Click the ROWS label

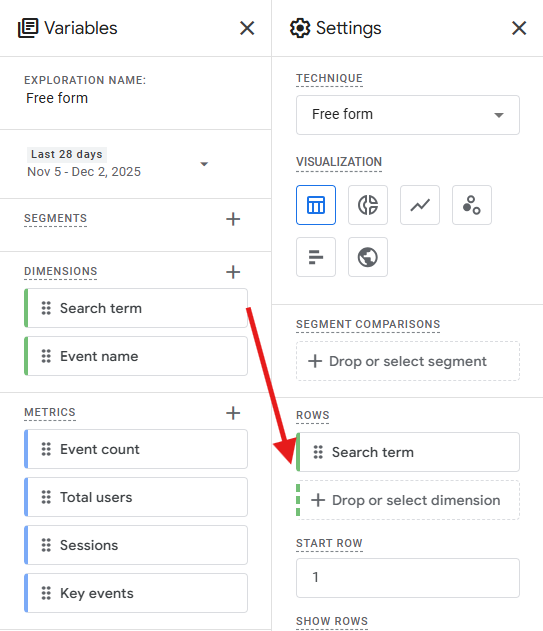tap(313, 415)
